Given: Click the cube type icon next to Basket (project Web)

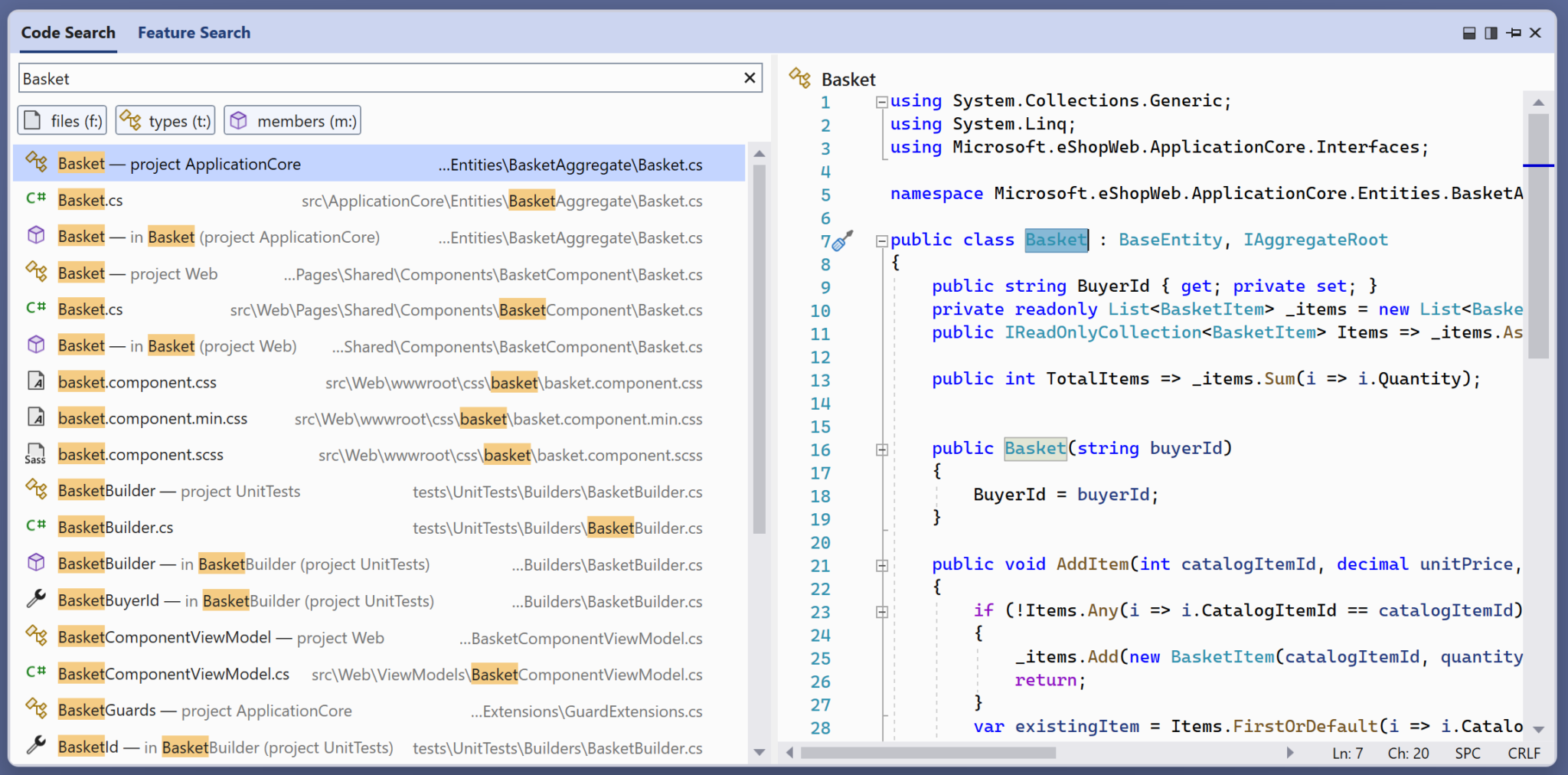Looking at the screenshot, I should click(35, 345).
